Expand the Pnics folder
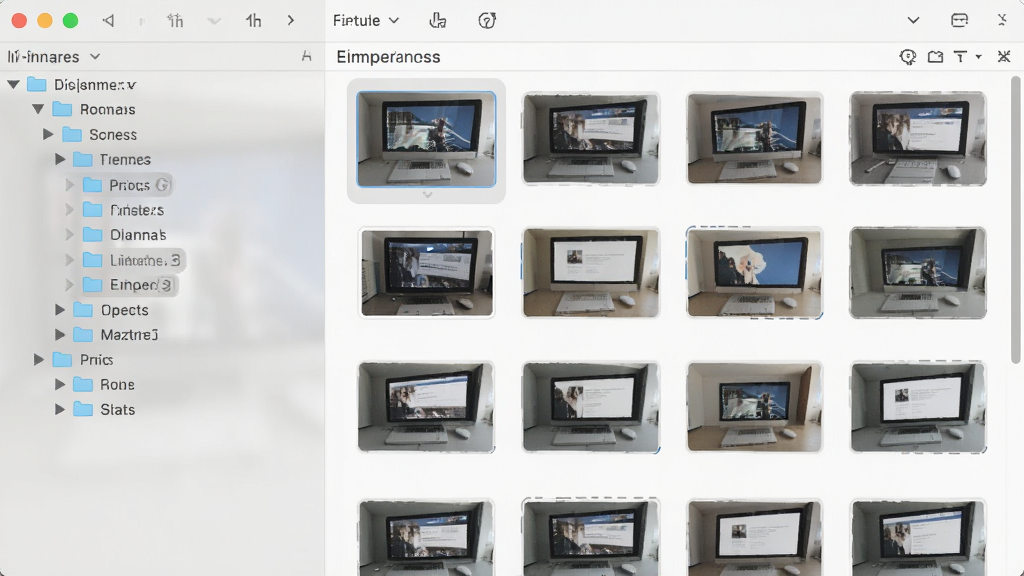This screenshot has width=1024, height=576. [x=39, y=359]
